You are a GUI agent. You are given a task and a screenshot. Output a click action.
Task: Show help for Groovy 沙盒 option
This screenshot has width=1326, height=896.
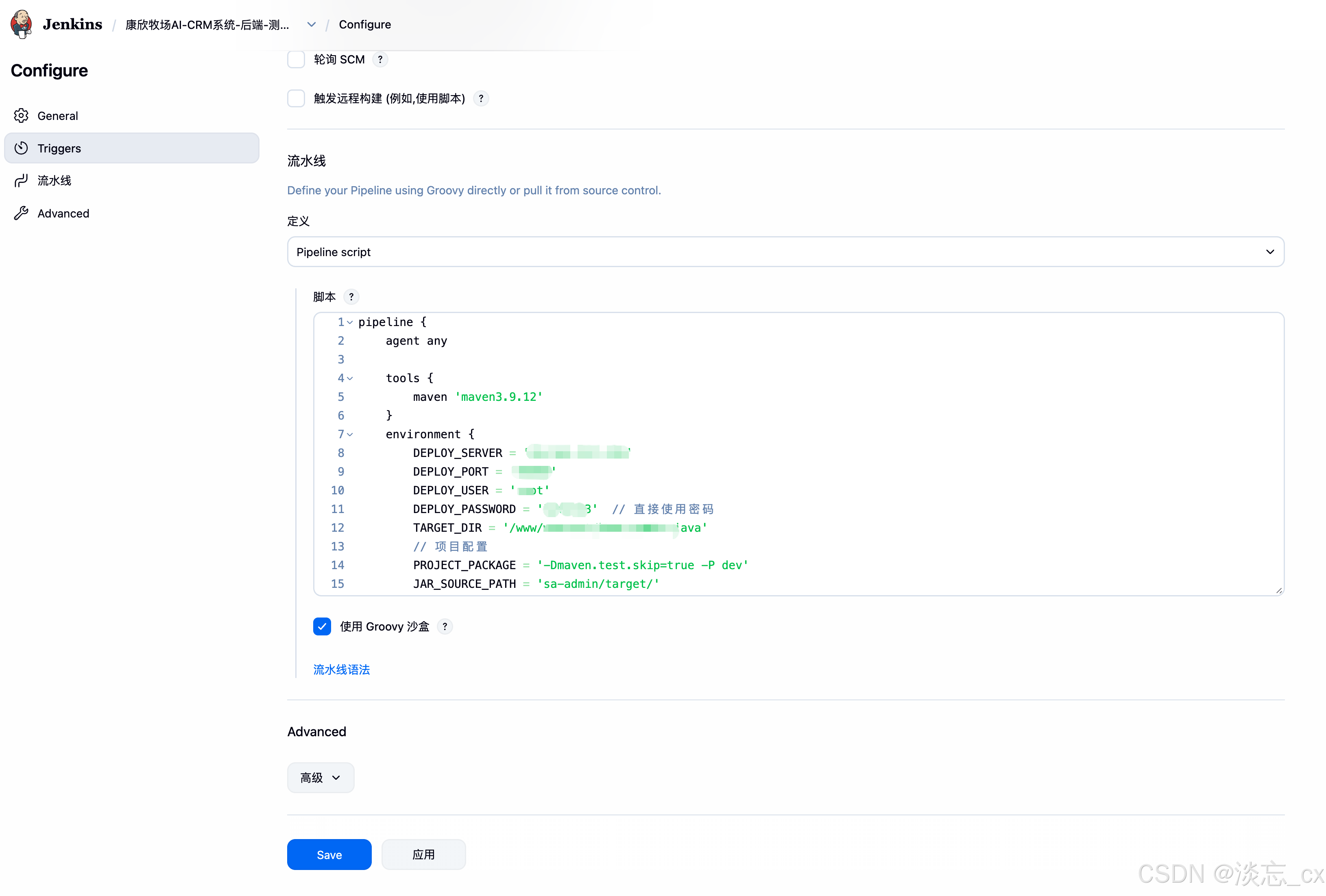[445, 626]
